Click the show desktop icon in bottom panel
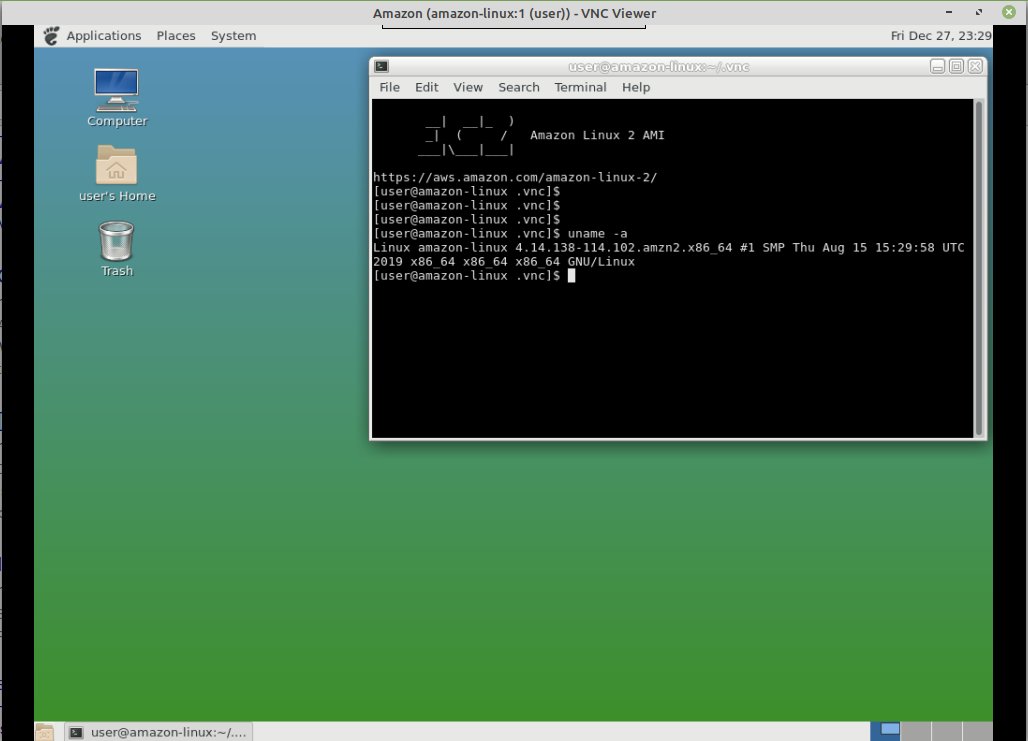This screenshot has width=1028, height=741. (x=45, y=732)
